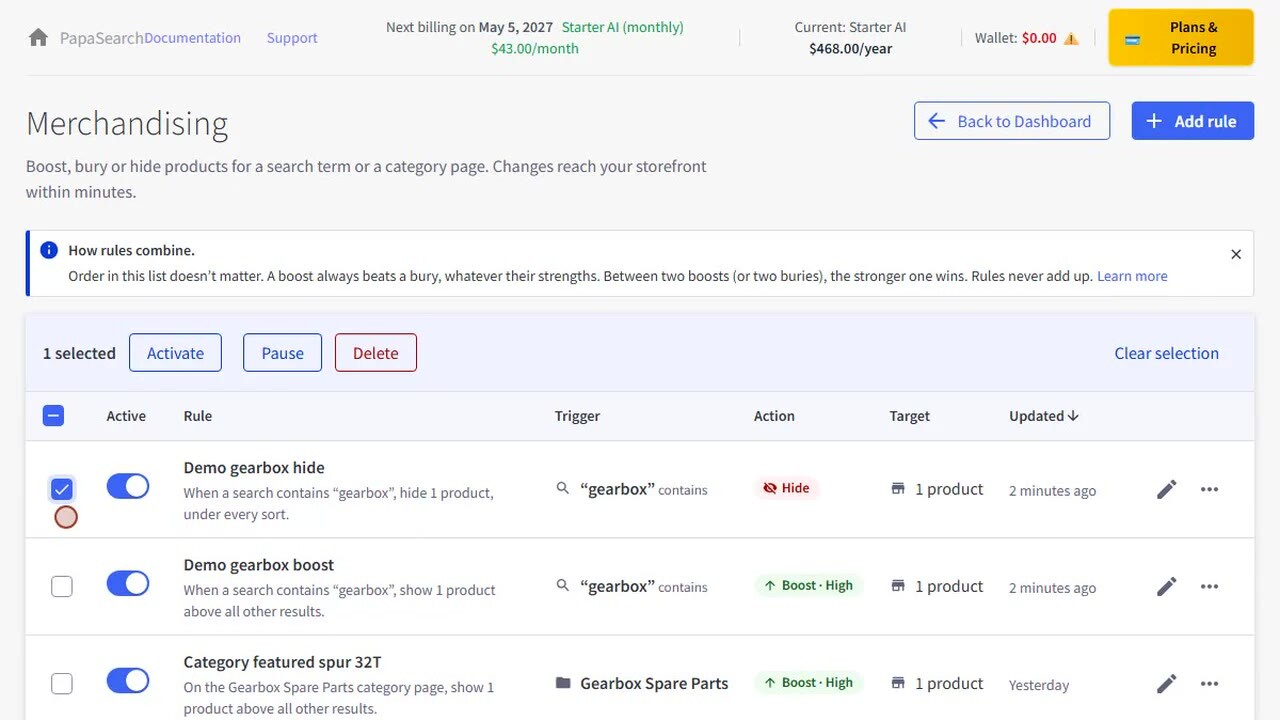Open more options for Demo gearbox boost
The width and height of the screenshot is (1280, 720).
(1209, 586)
